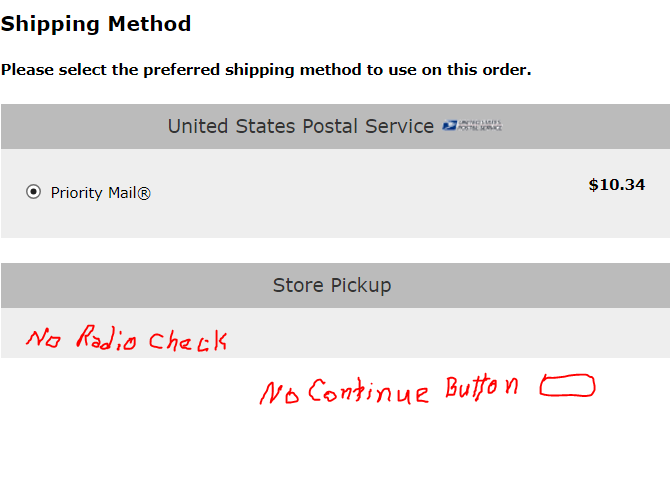Click the $10.34 shipping price
The image size is (670, 504).
(x=617, y=185)
